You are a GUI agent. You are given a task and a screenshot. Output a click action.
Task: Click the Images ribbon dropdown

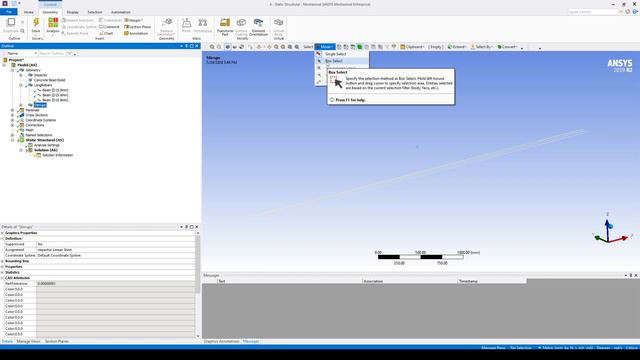134,20
